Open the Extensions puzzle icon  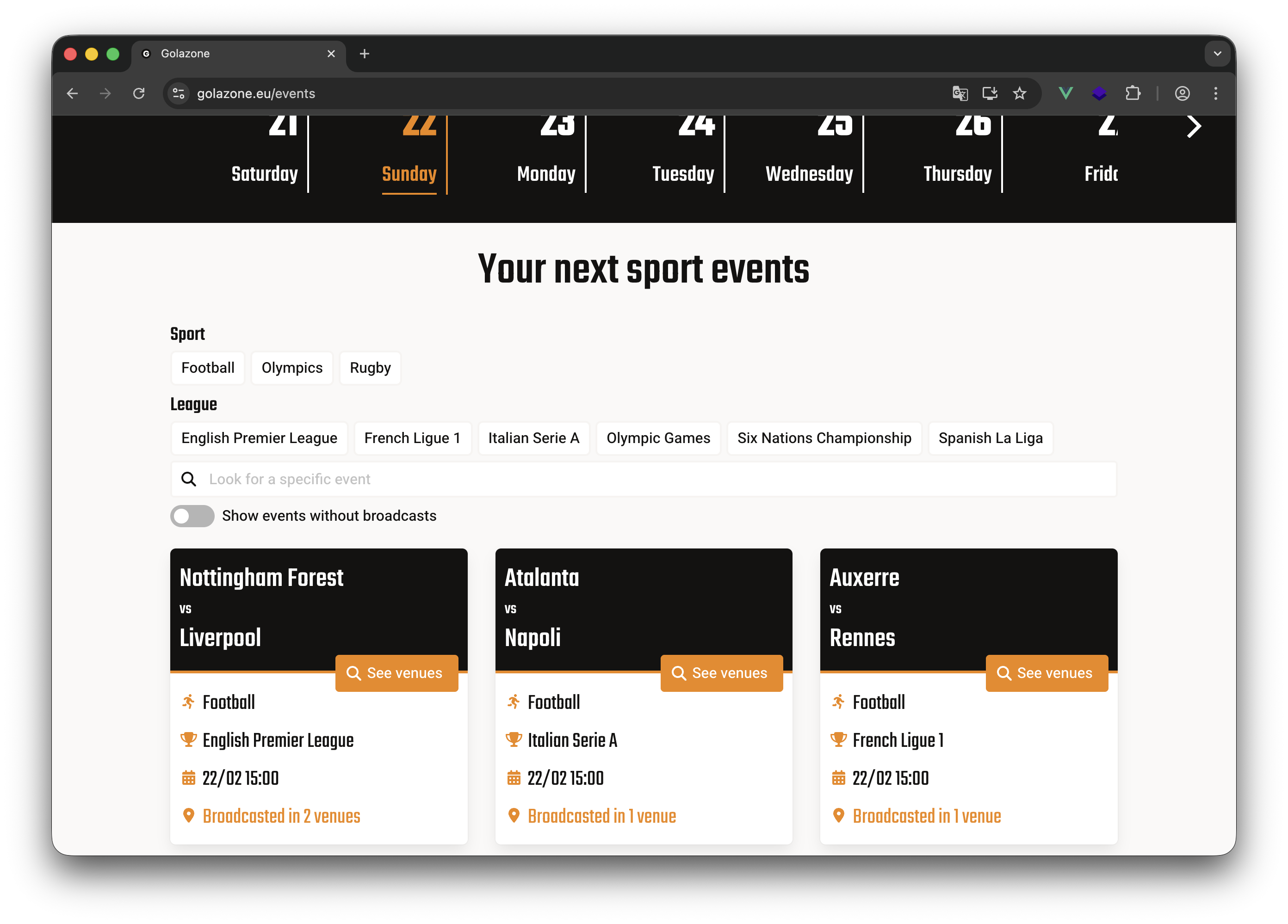[1133, 93]
